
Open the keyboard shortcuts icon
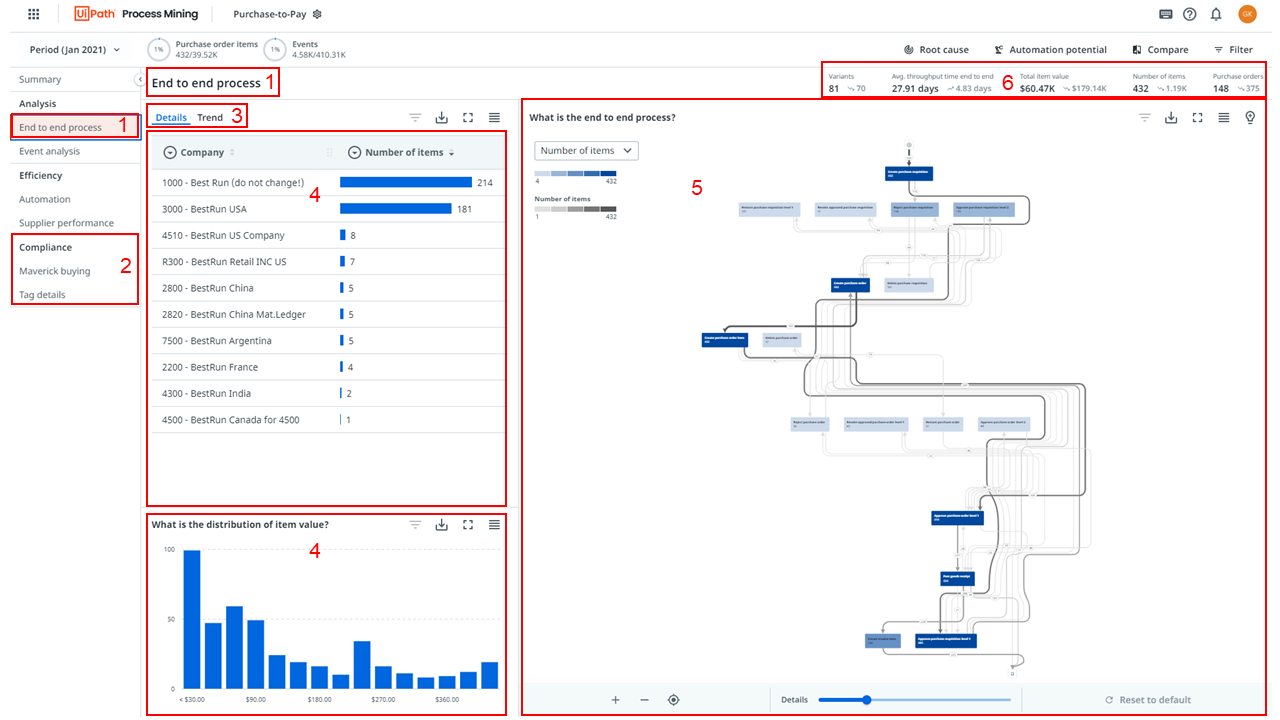pyautogui.click(x=1166, y=14)
